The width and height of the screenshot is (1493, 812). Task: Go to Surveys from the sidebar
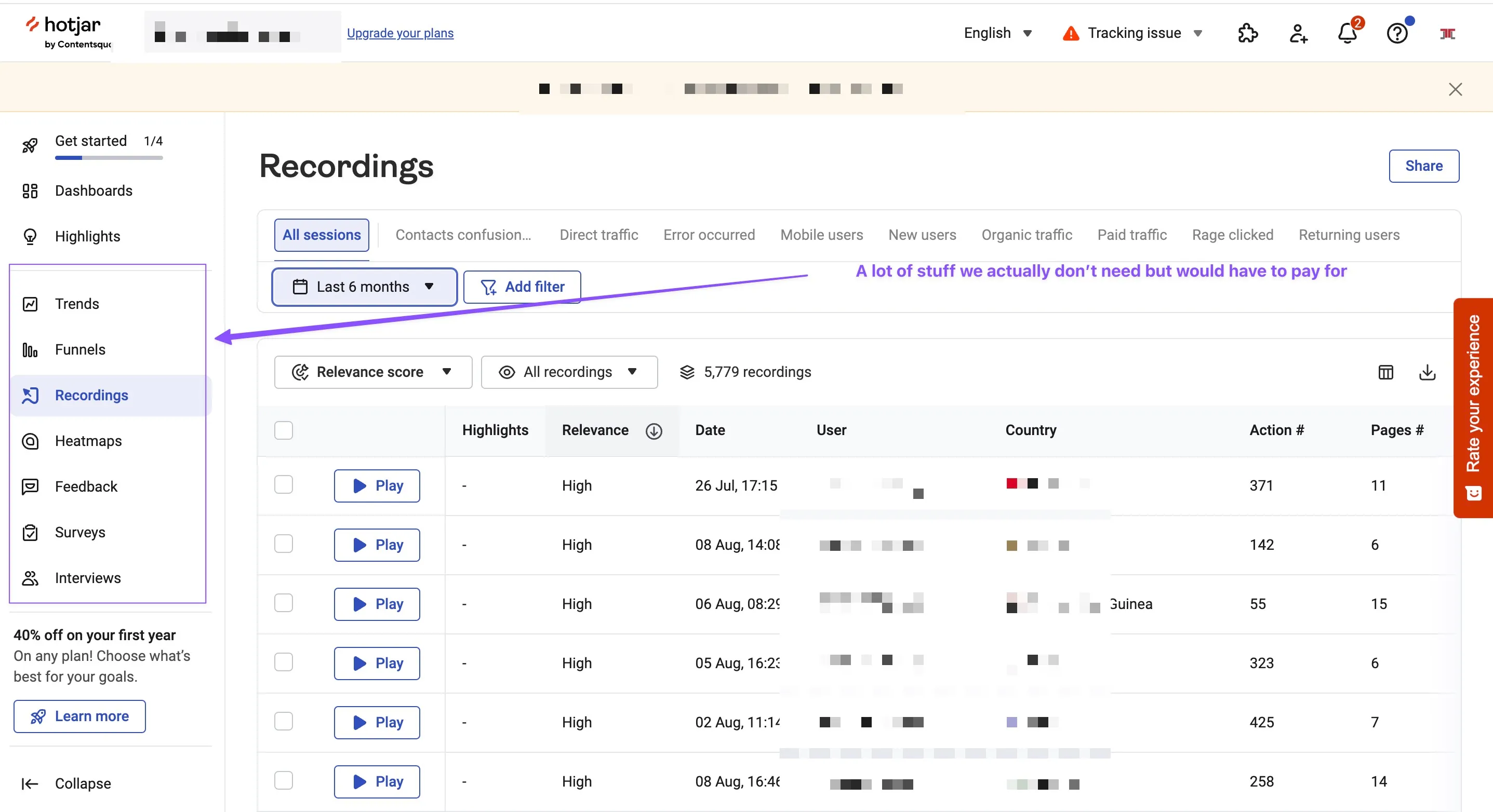(x=80, y=532)
